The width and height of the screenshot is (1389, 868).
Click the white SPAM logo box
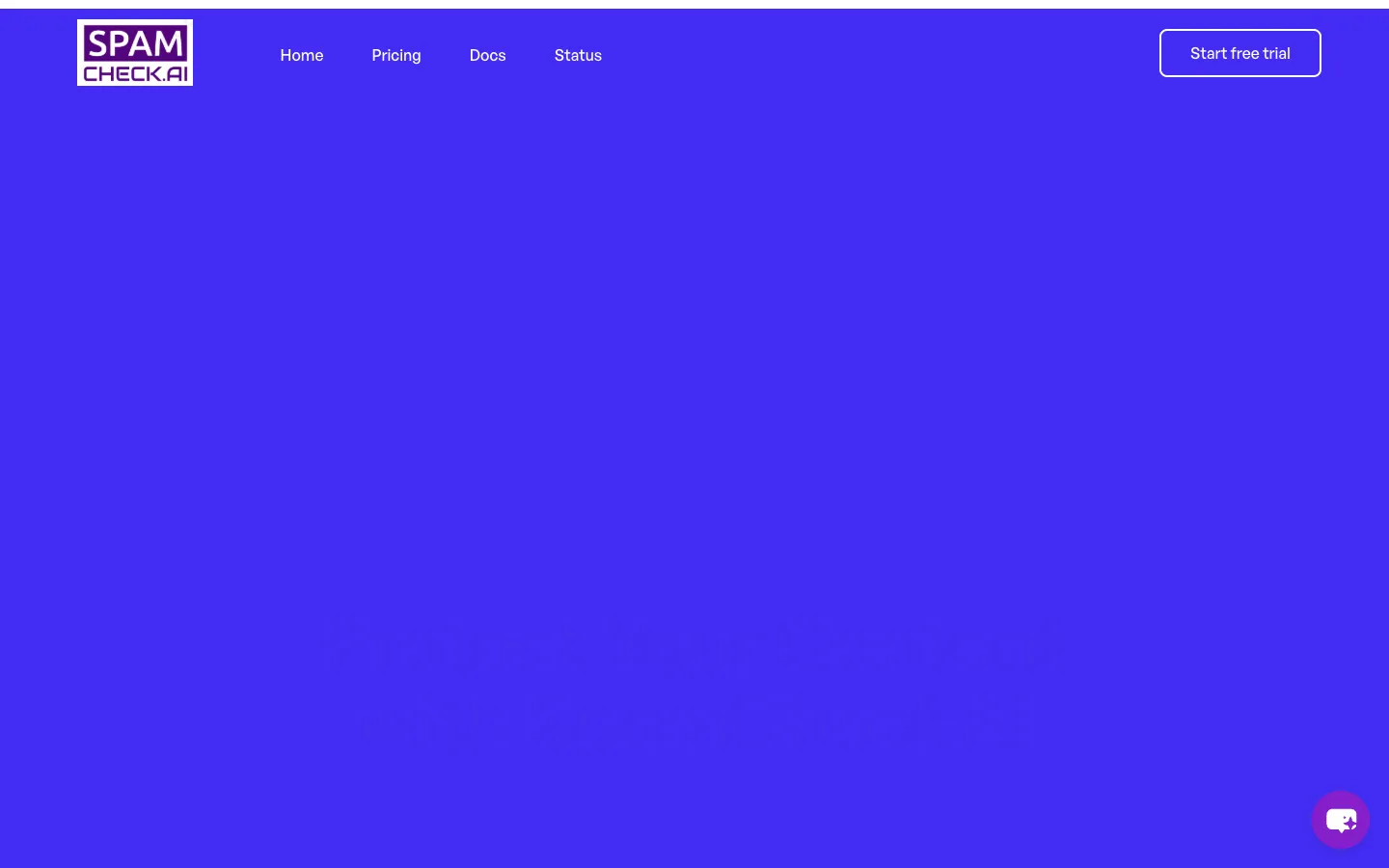[x=135, y=53]
